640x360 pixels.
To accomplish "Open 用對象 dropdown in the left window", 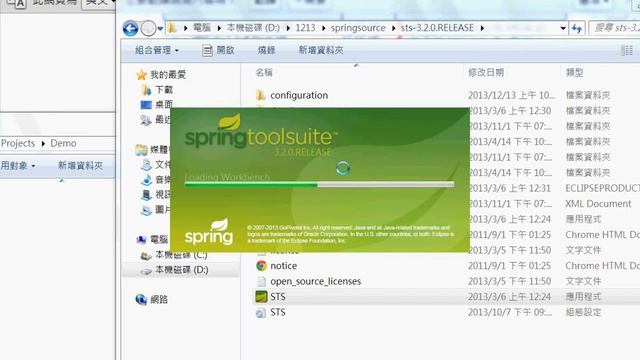I will (x=18, y=165).
